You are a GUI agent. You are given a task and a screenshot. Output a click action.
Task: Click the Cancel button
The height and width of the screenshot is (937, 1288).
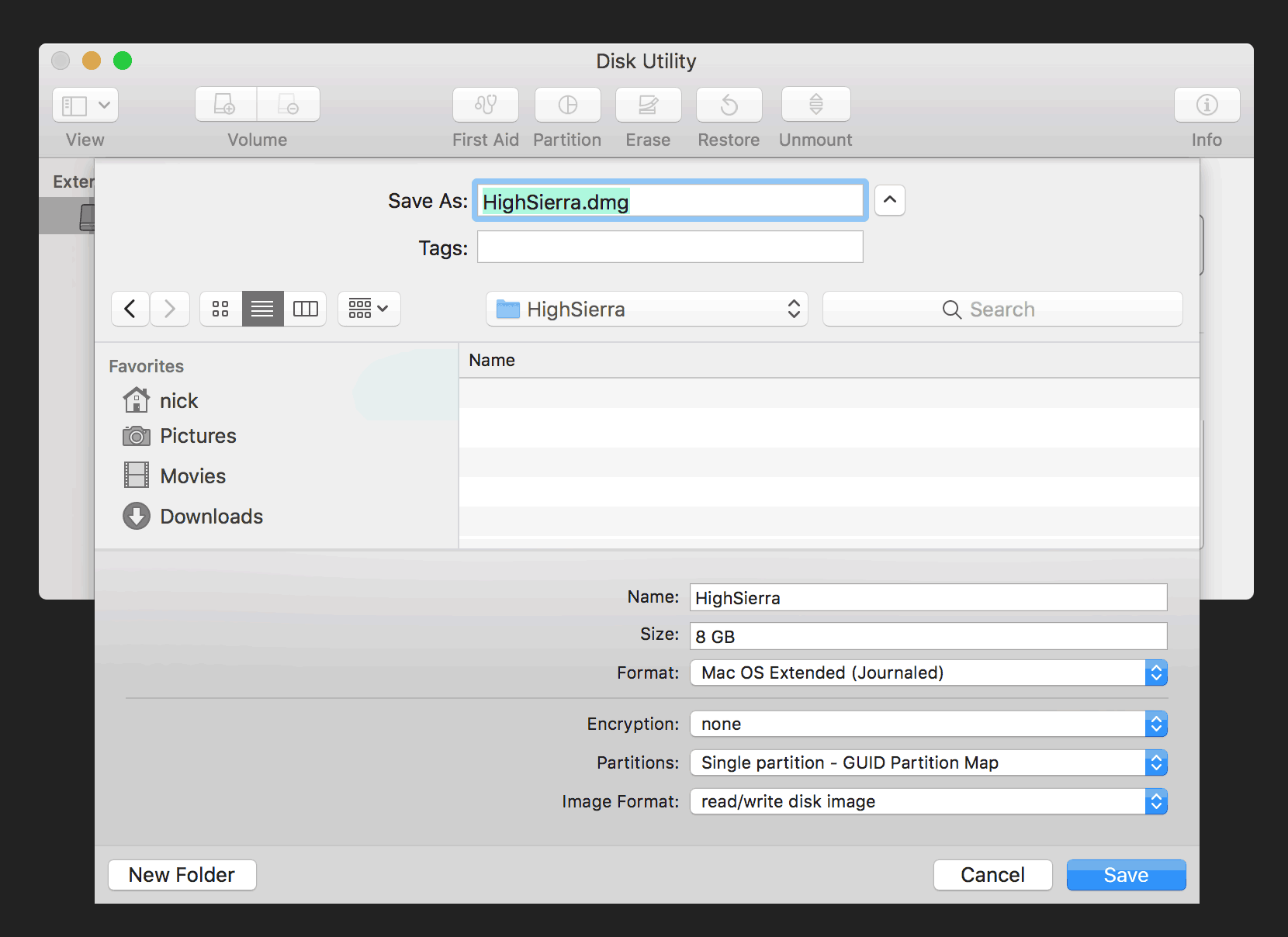click(x=993, y=875)
